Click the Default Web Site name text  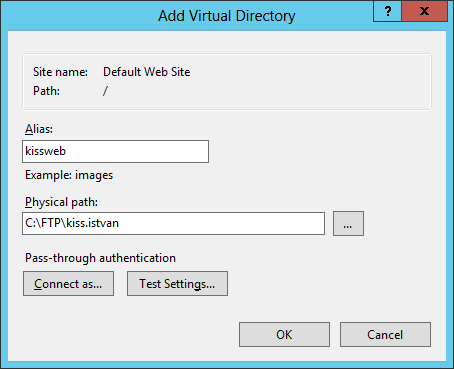tap(147, 72)
